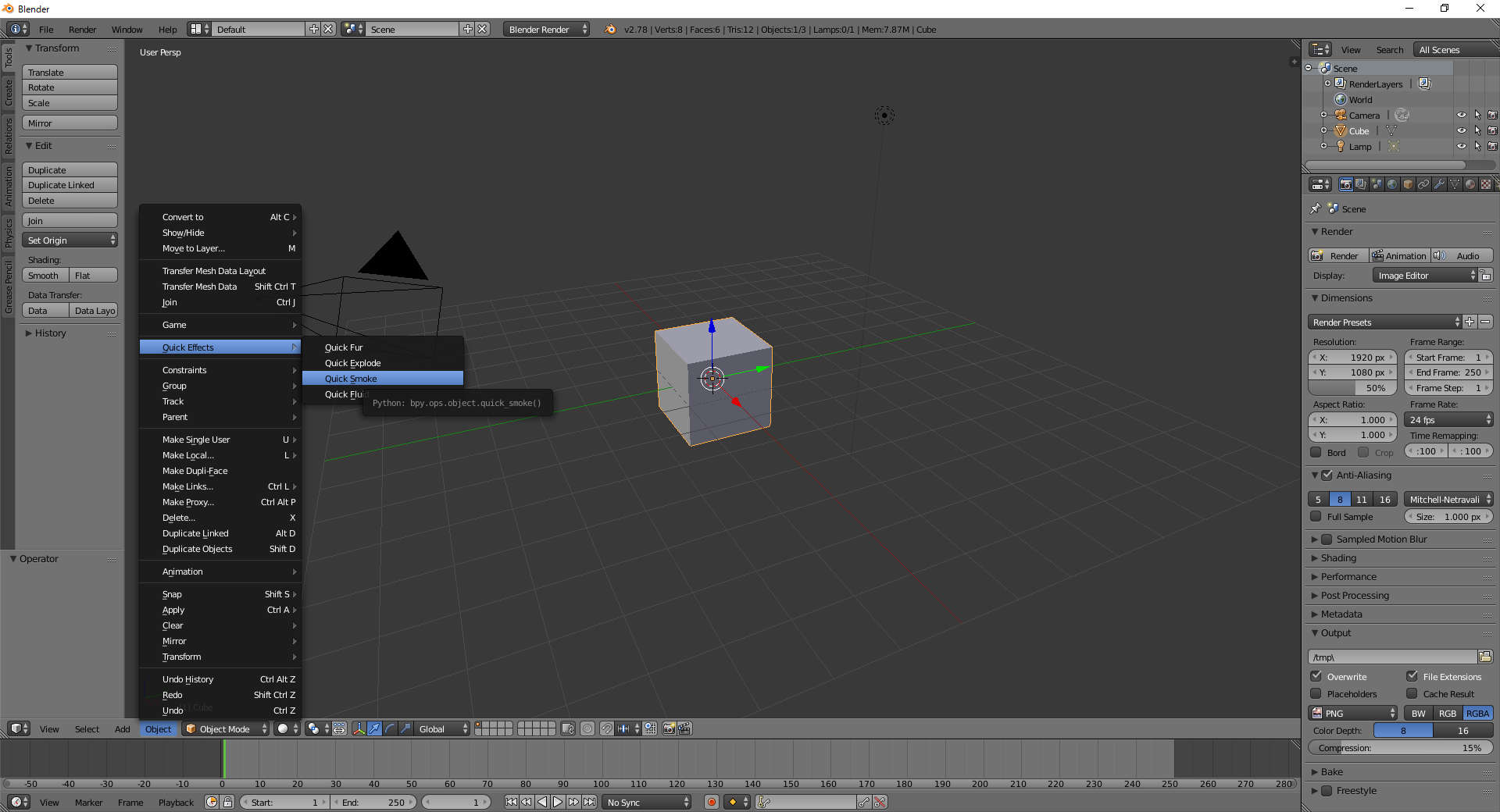The image size is (1500, 812).
Task: Click the Animation render button
Action: (1399, 256)
